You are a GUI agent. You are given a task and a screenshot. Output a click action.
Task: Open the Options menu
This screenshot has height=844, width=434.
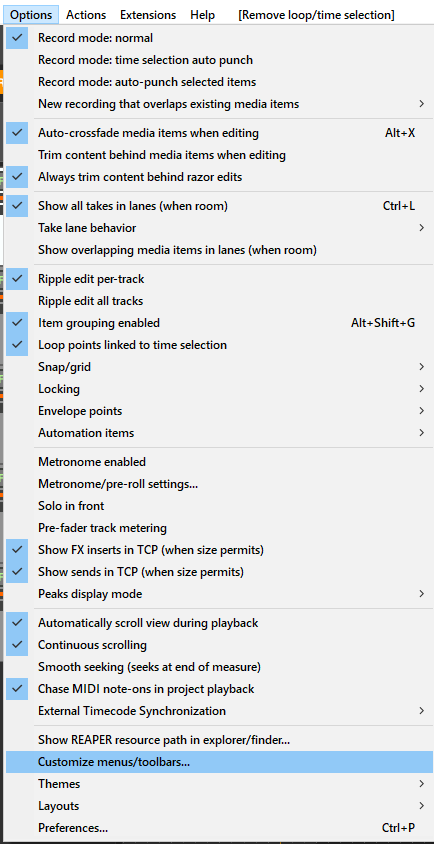31,15
